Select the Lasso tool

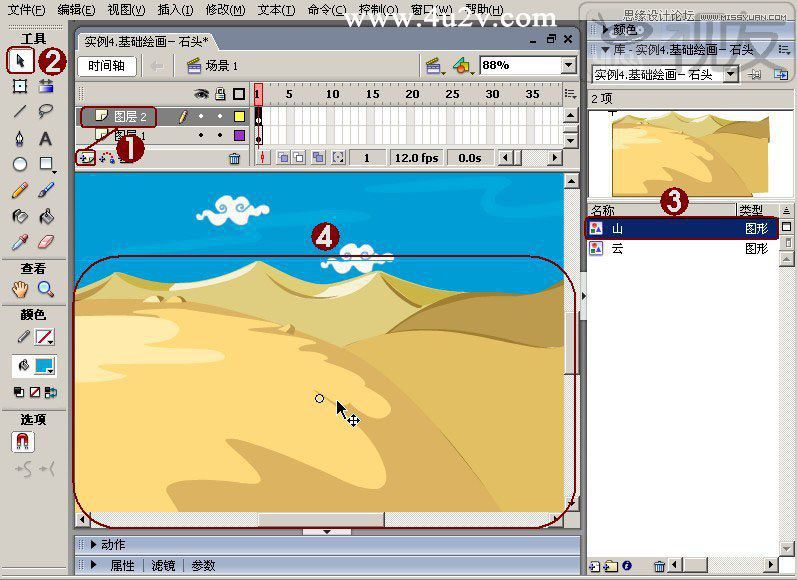46,111
